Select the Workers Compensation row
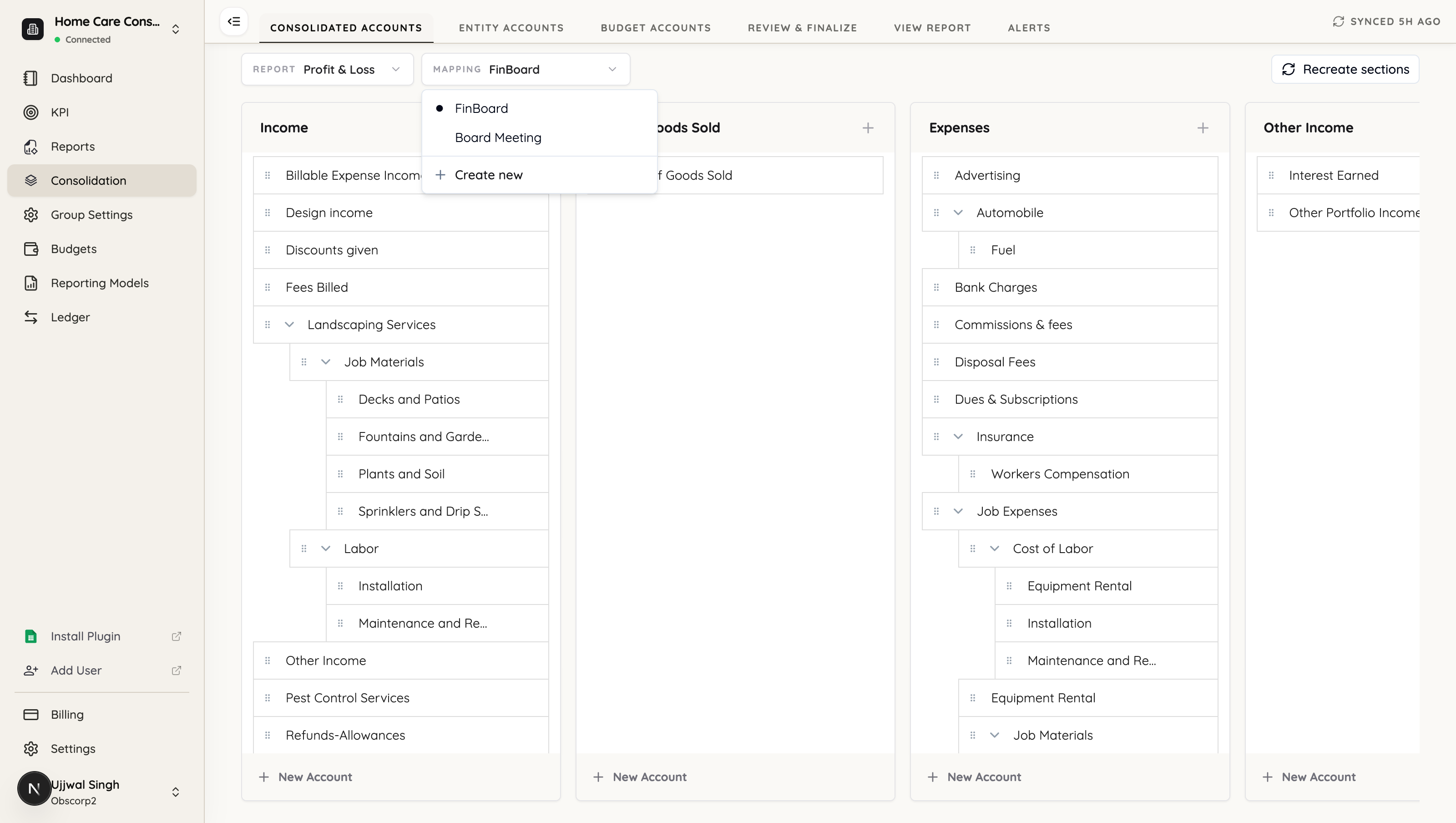1456x823 pixels. [1088, 474]
